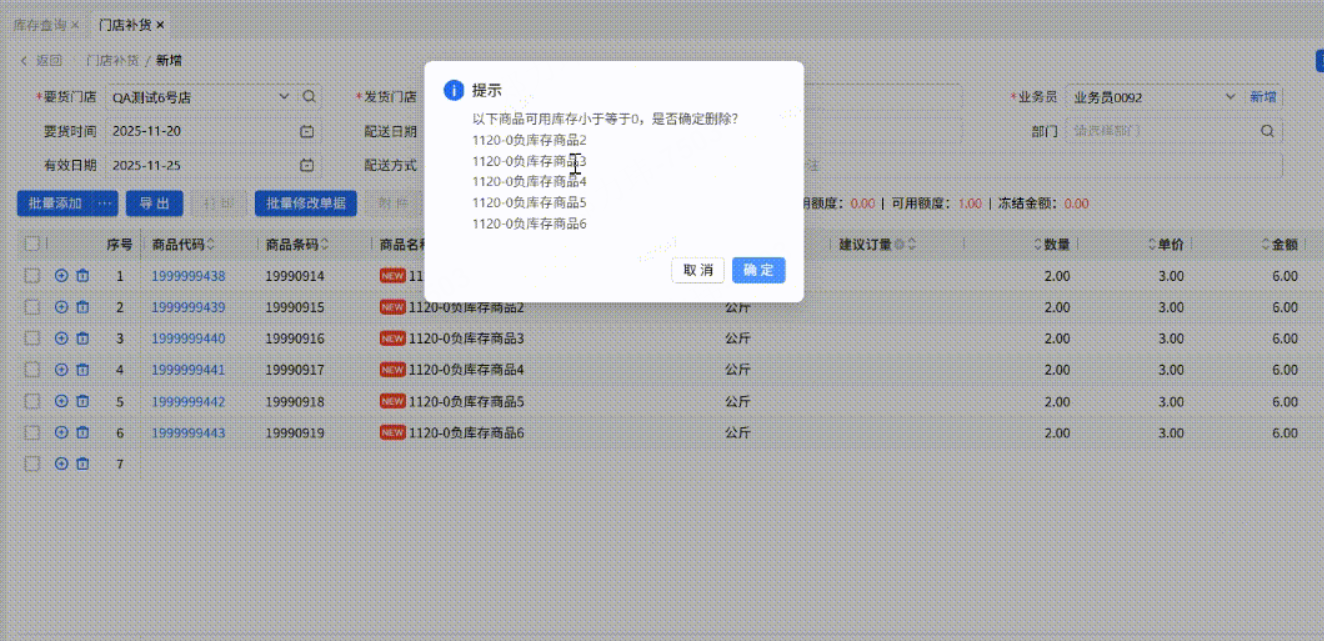
Task: Open product code link 1999999442
Action: coord(189,402)
